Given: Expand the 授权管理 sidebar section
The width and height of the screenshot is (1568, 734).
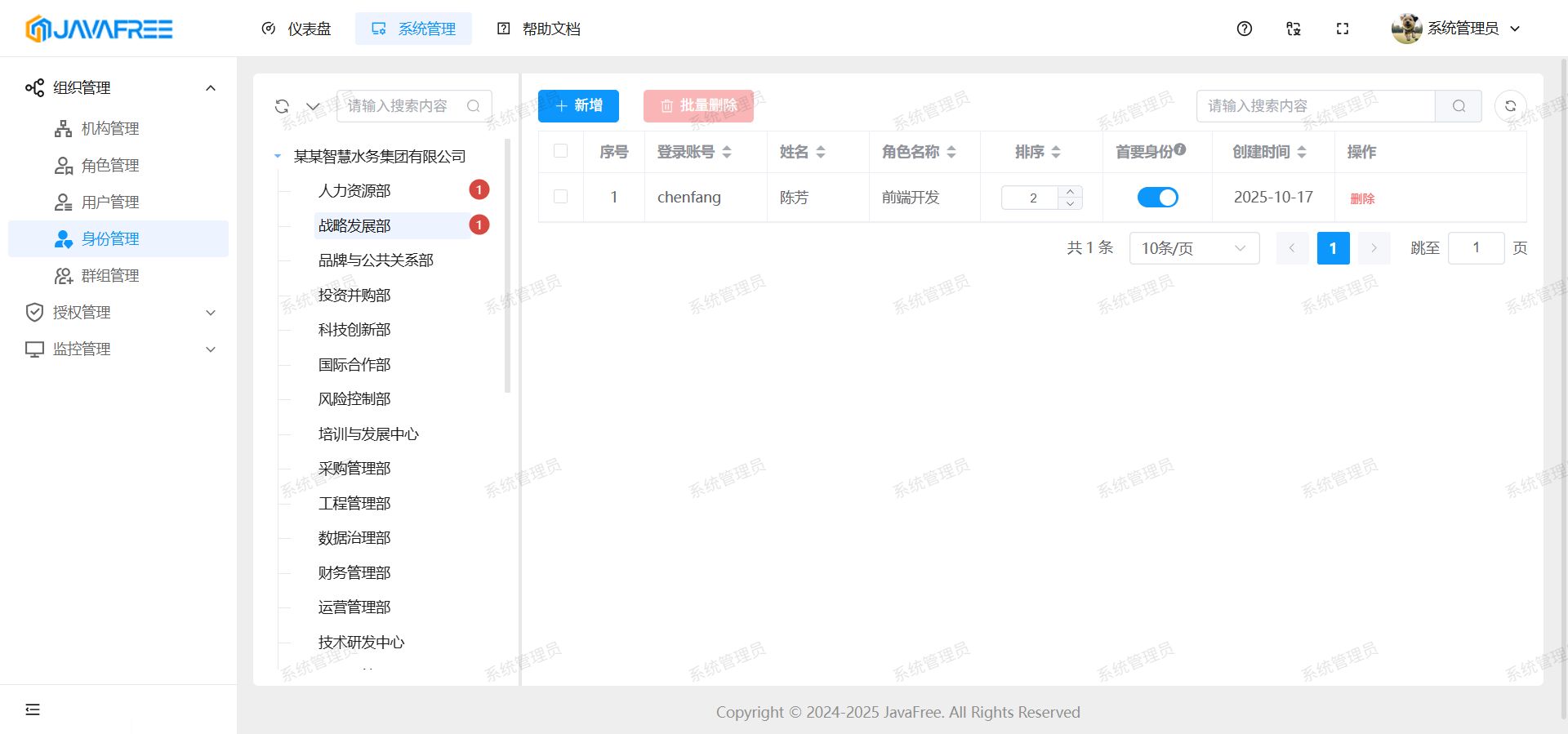Looking at the screenshot, I should (118, 313).
